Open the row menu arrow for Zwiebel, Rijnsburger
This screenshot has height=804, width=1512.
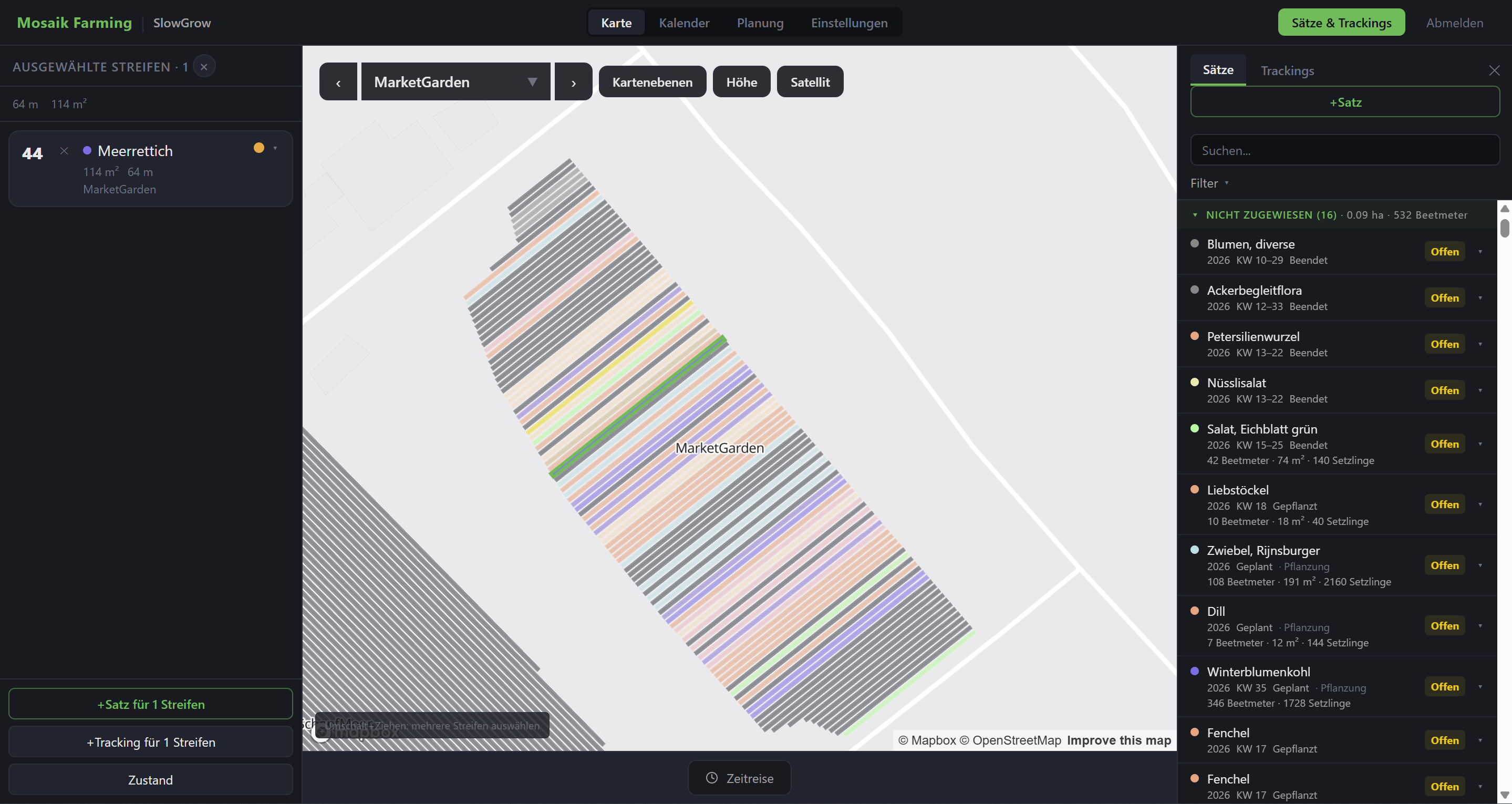(x=1480, y=565)
